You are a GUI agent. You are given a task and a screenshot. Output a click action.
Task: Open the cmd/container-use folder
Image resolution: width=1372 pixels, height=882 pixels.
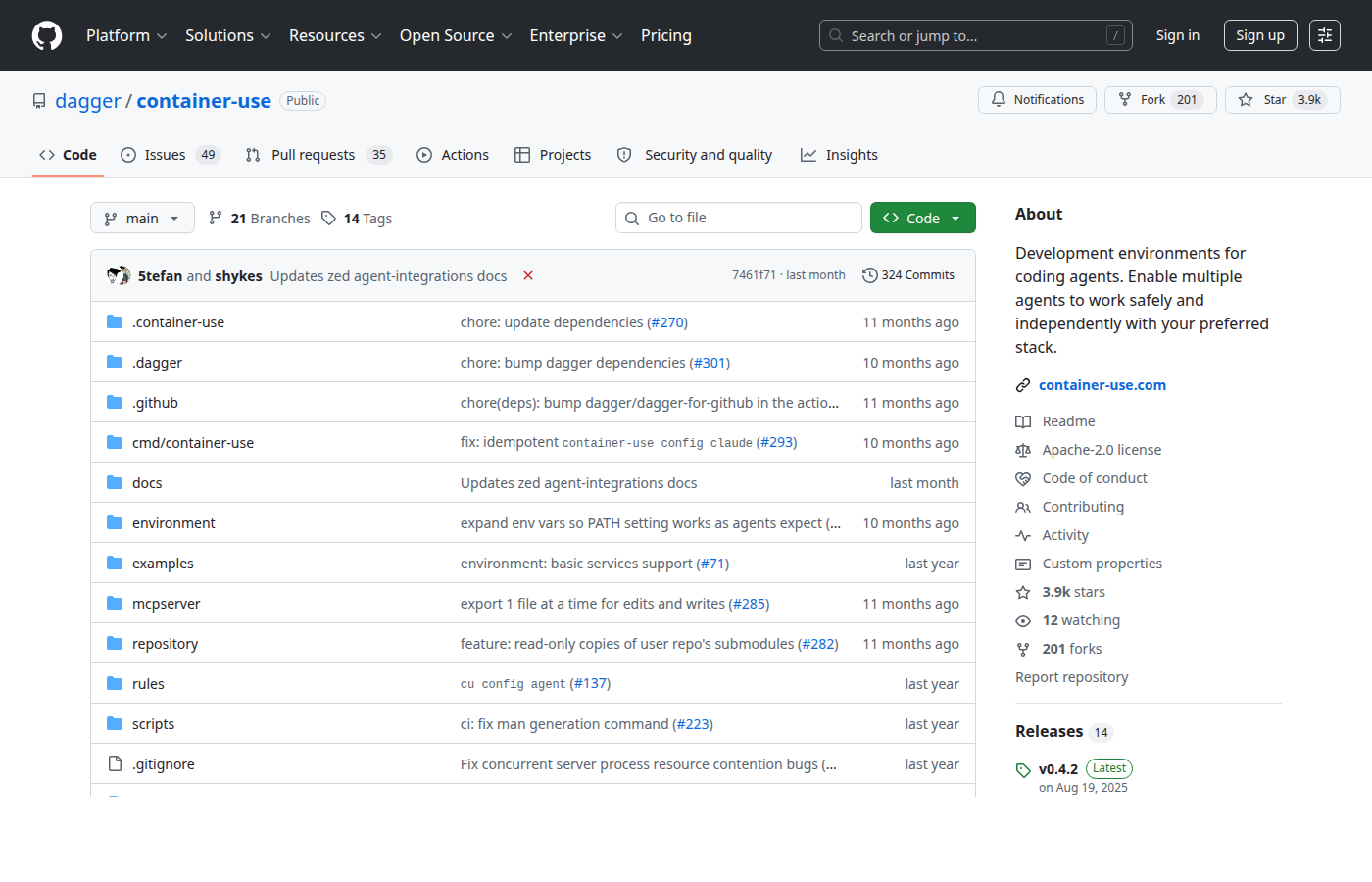(x=193, y=443)
